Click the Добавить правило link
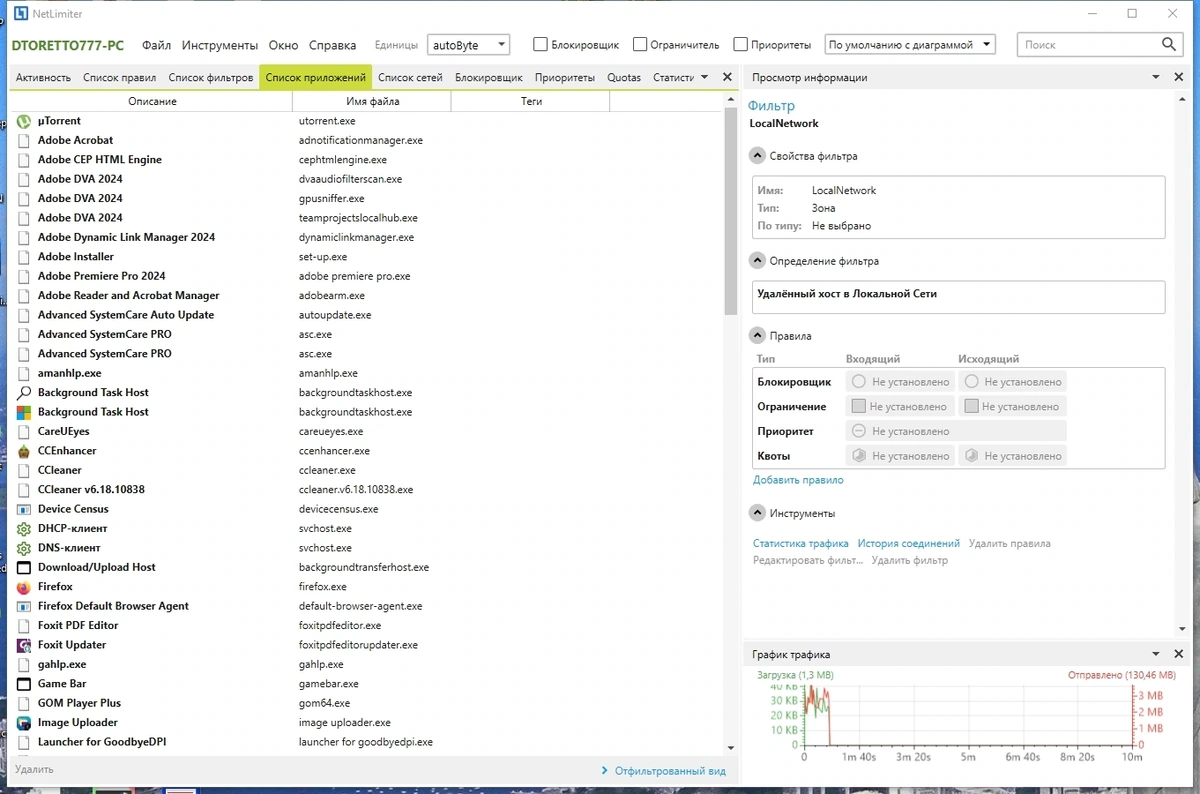 798,480
